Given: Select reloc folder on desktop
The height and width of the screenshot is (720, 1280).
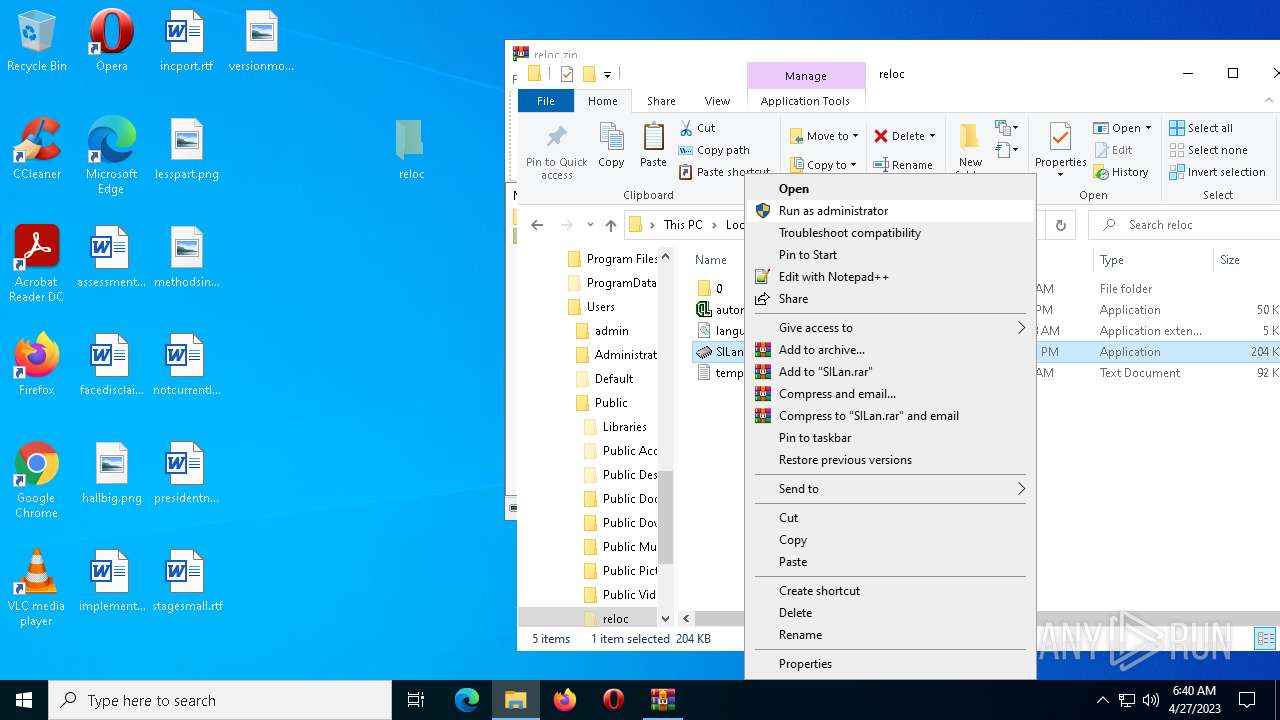Looking at the screenshot, I should [x=411, y=148].
